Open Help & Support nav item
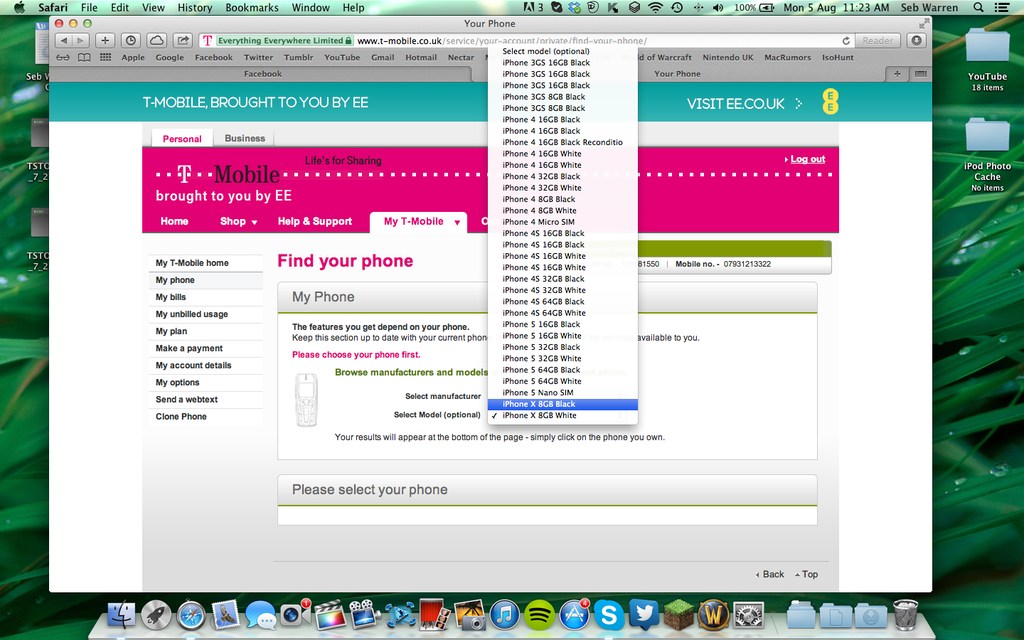 pyautogui.click(x=315, y=221)
